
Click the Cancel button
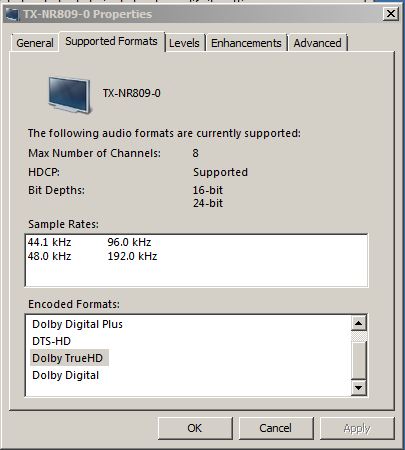[x=276, y=428]
